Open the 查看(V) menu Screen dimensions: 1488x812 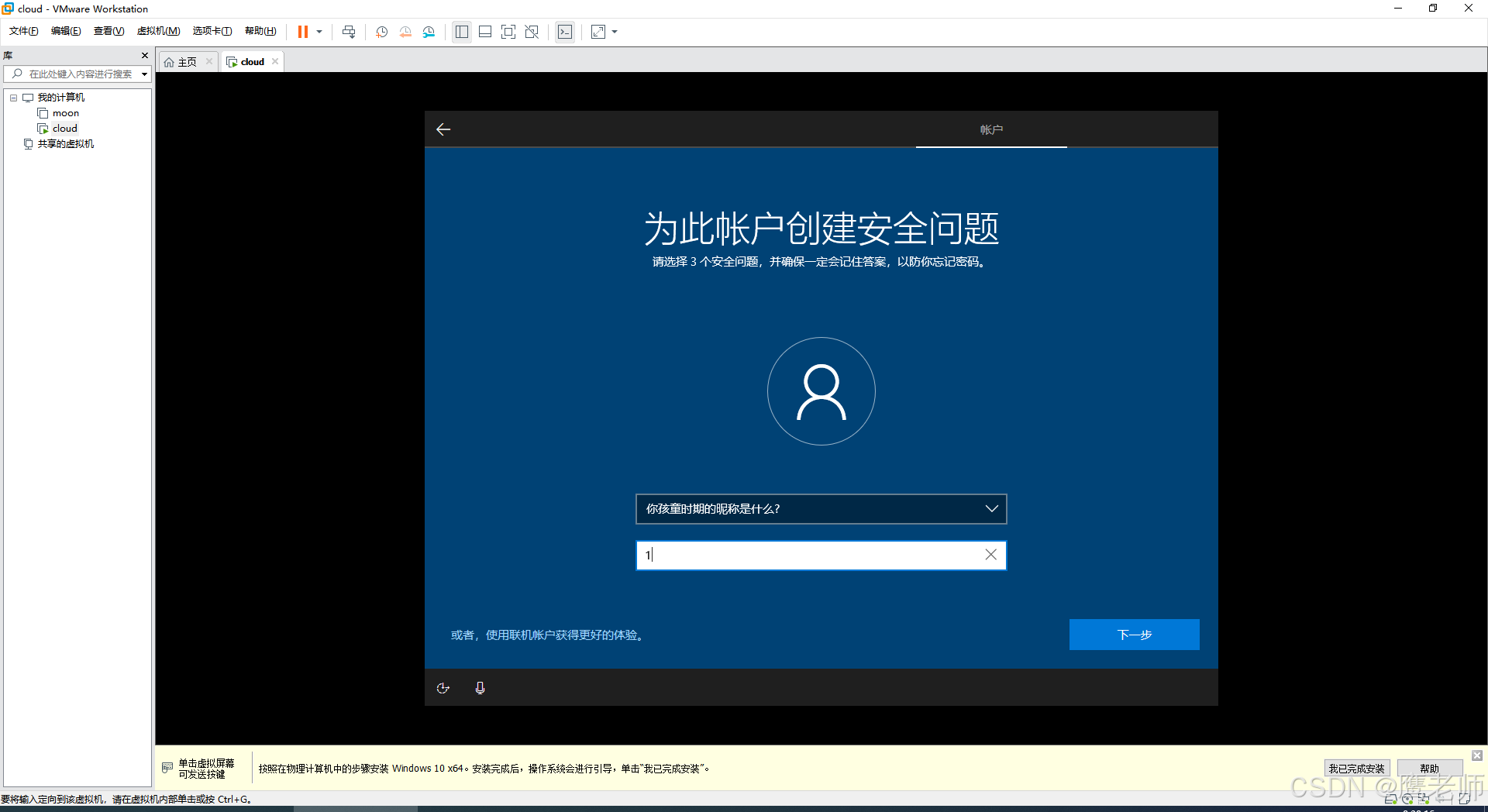[x=108, y=31]
